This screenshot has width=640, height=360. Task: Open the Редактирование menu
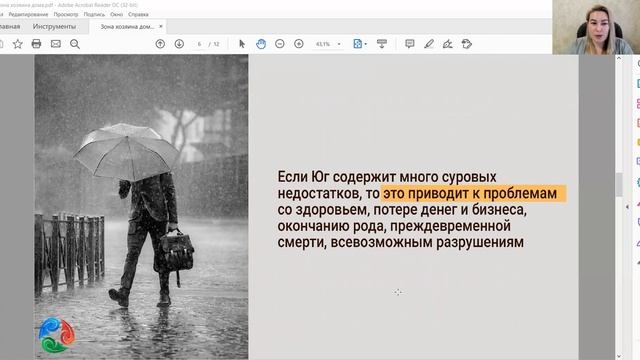click(28, 14)
